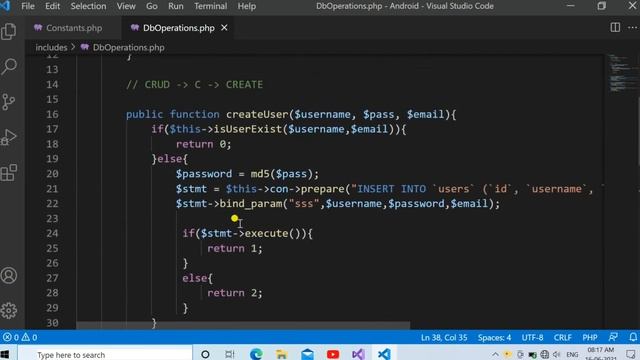Open the Windows Action Center icon

click(631, 354)
